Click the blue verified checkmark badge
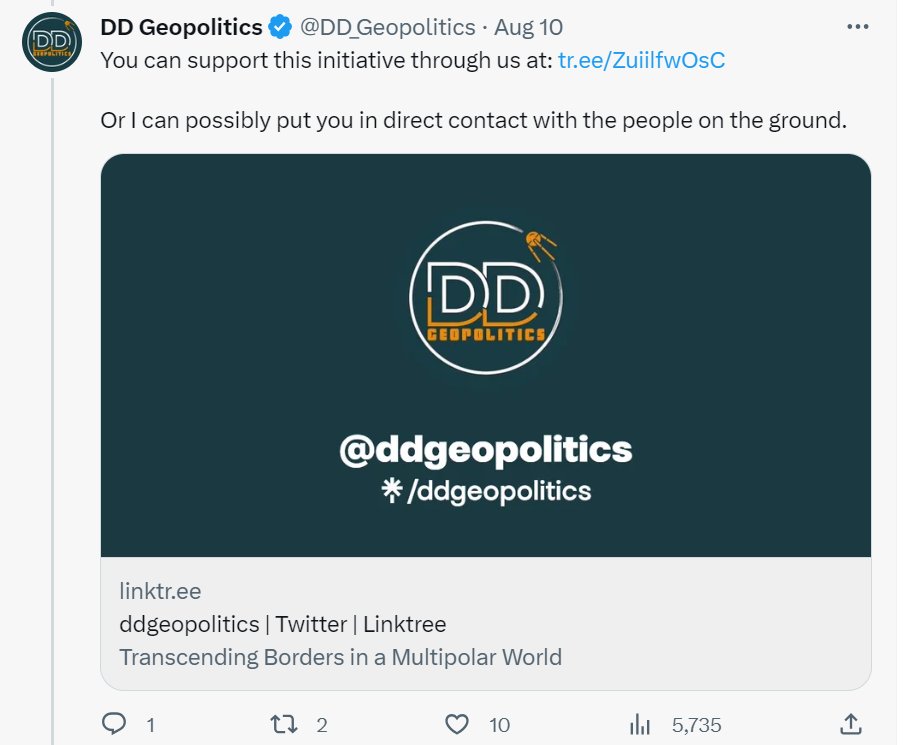This screenshot has height=745, width=922. [280, 27]
